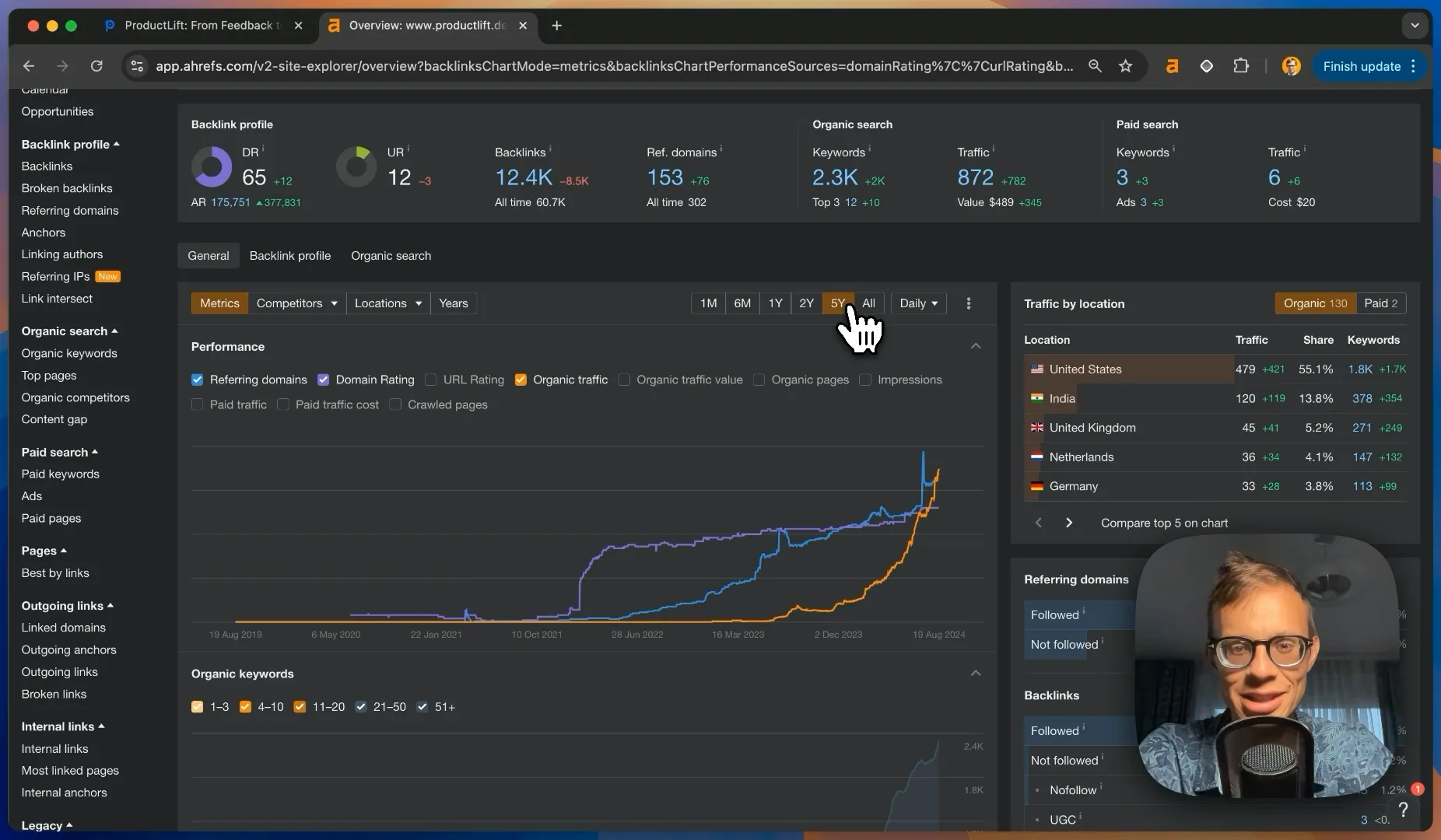
Task: Collapse the Performance section
Action: [x=976, y=346]
